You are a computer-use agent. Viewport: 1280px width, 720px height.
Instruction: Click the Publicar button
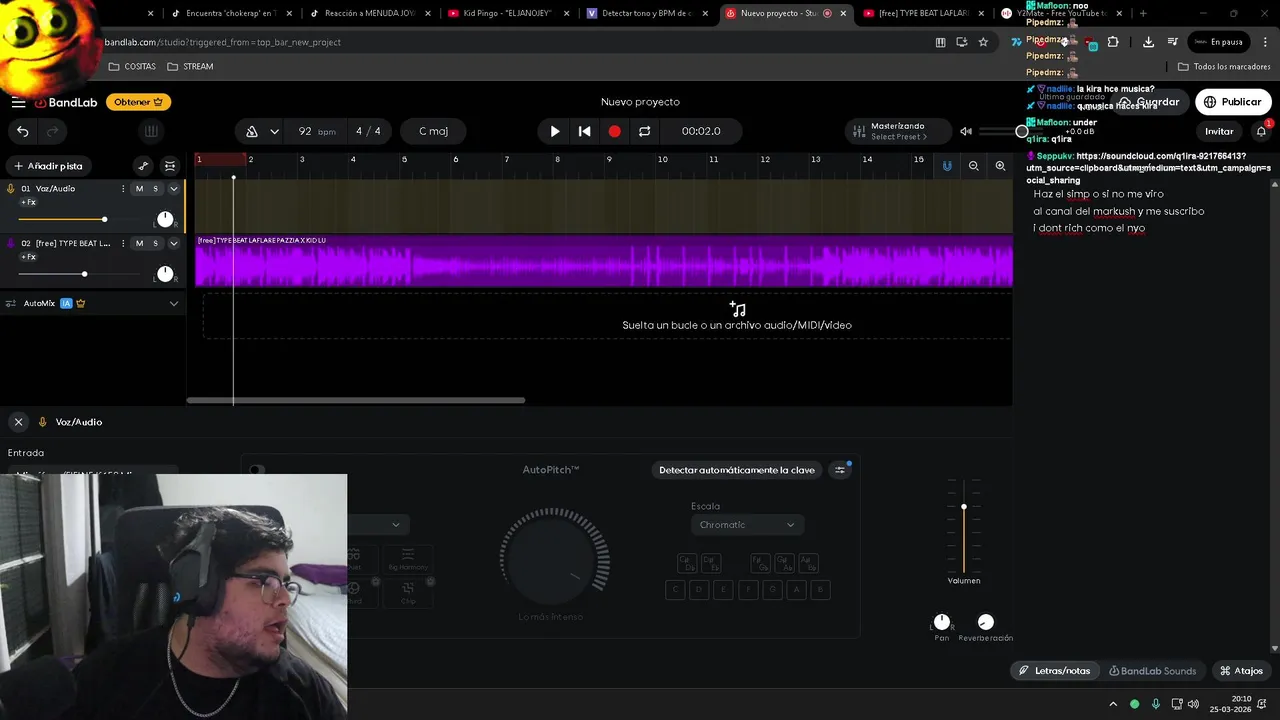point(1232,102)
